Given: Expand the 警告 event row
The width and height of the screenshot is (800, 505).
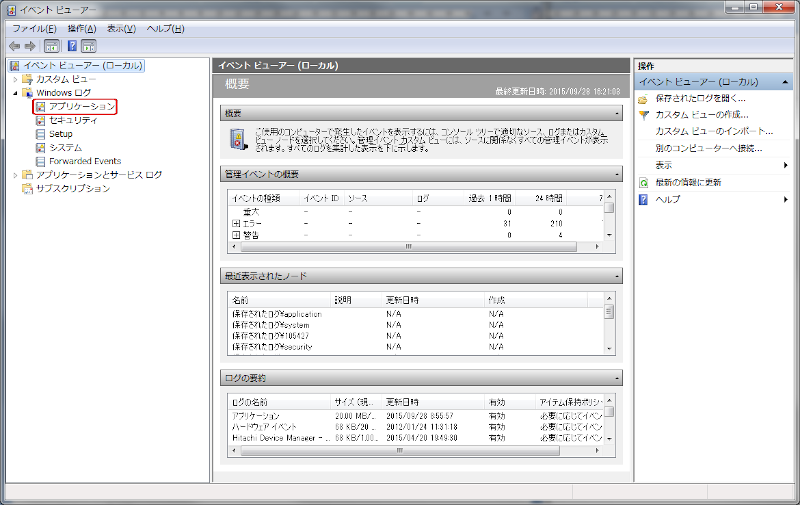Looking at the screenshot, I should [x=236, y=235].
